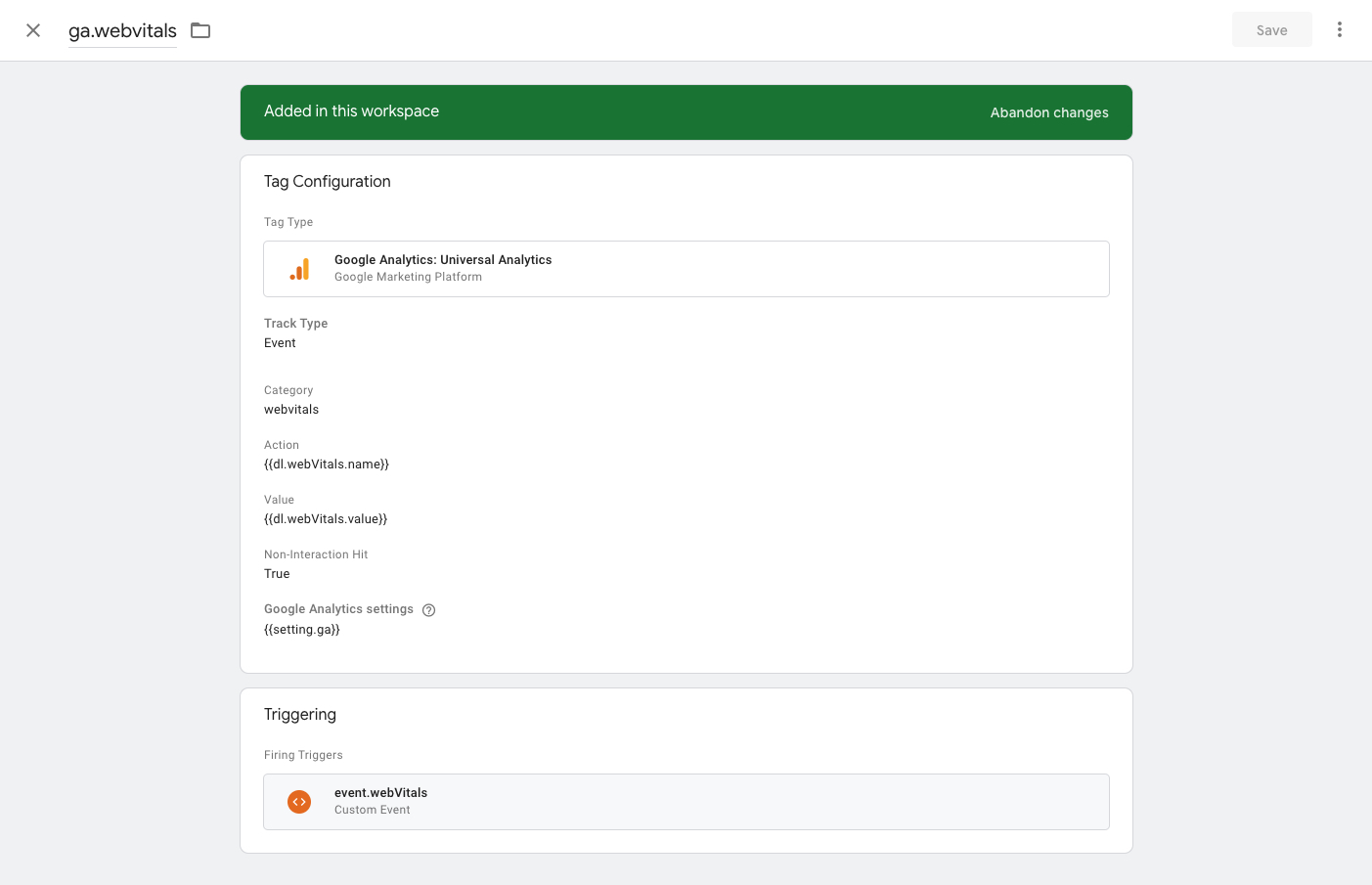Edit the Action value {{dl.webVitals.name}}
This screenshot has width=1372, height=885.
point(327,465)
